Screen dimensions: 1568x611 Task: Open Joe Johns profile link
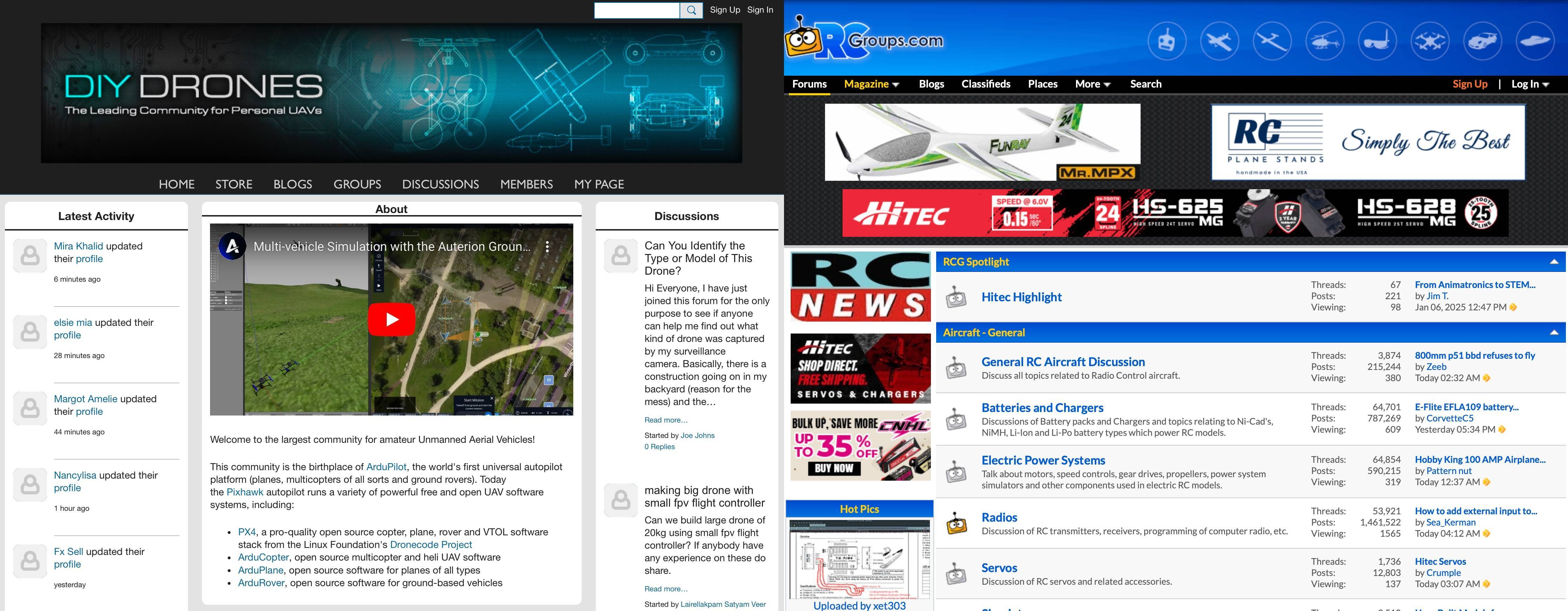[697, 435]
